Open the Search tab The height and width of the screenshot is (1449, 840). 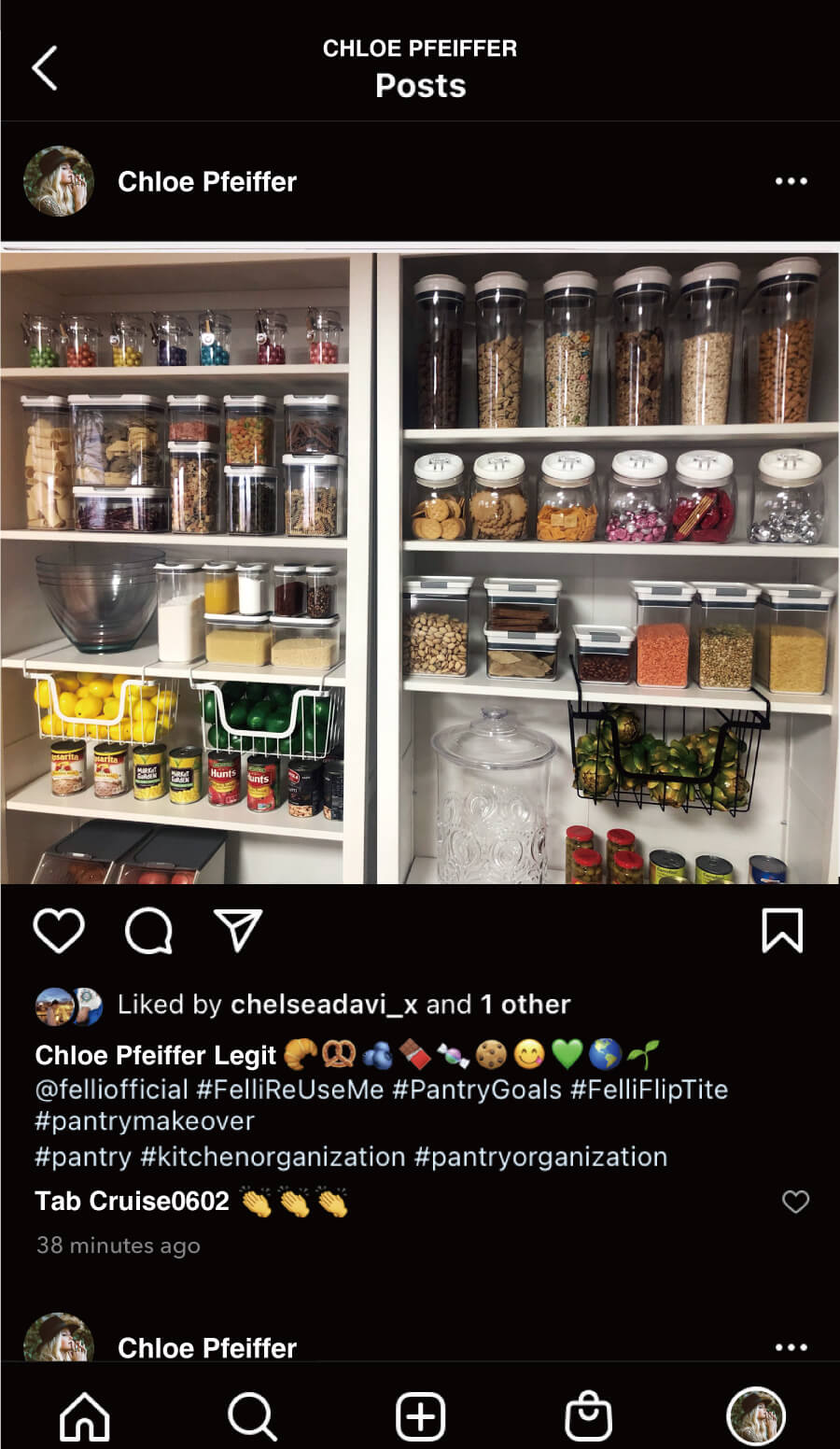(252, 1416)
